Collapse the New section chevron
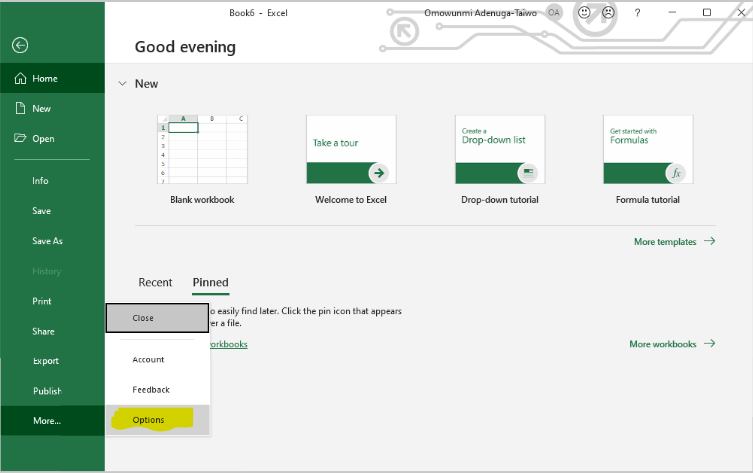Image resolution: width=753 pixels, height=473 pixels. (122, 84)
